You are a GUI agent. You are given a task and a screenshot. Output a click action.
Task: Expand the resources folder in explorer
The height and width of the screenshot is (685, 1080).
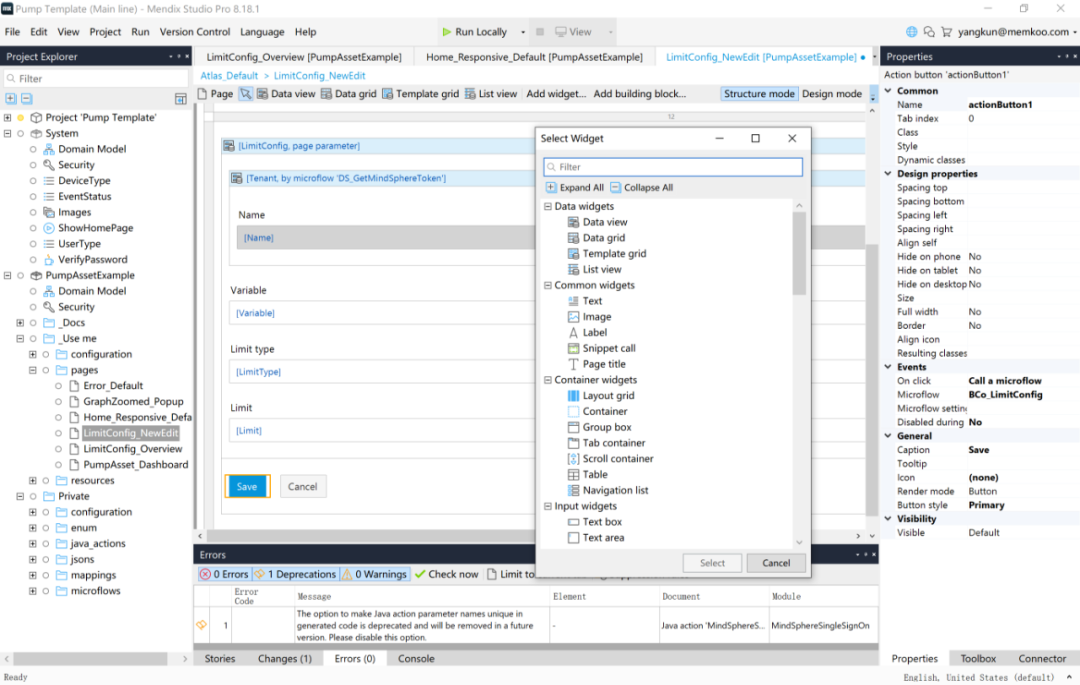point(32,481)
